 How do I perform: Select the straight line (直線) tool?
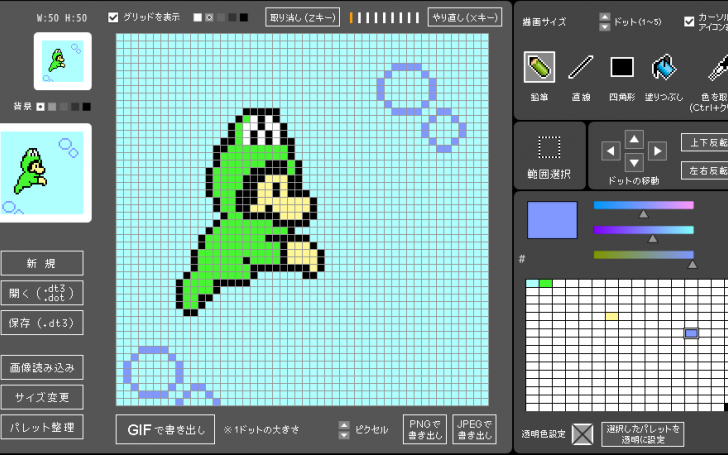[x=580, y=67]
